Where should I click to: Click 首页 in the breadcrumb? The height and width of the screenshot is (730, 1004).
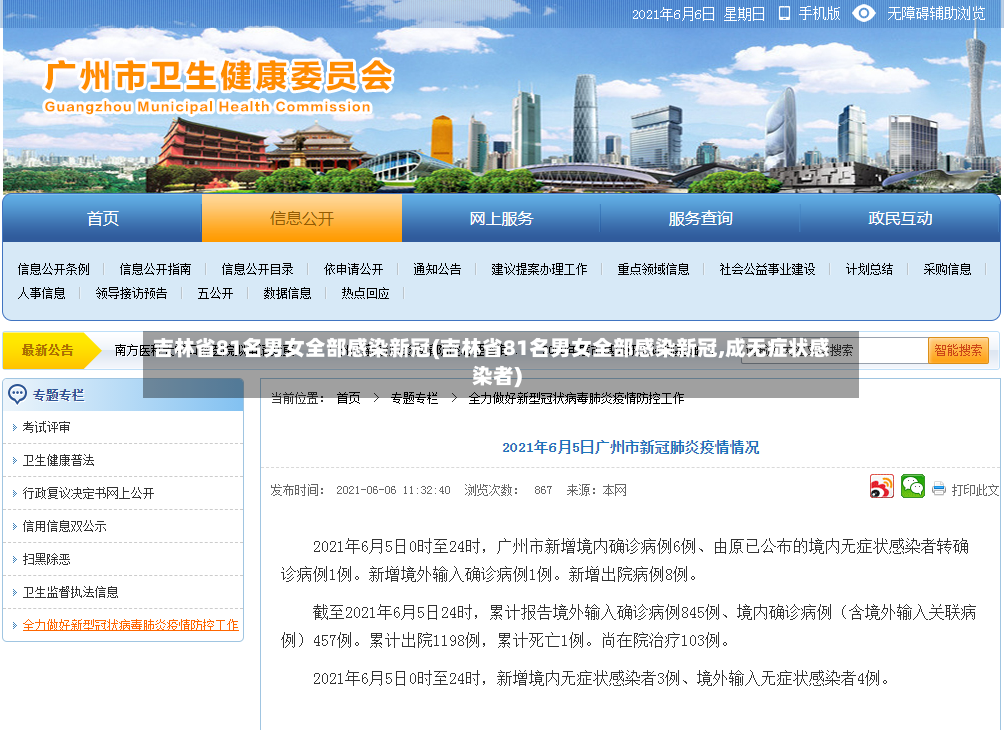pyautogui.click(x=348, y=398)
